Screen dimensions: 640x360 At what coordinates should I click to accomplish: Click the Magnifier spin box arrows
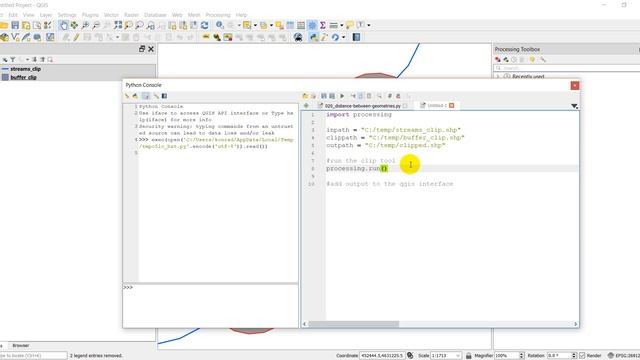pyautogui.click(x=521, y=356)
